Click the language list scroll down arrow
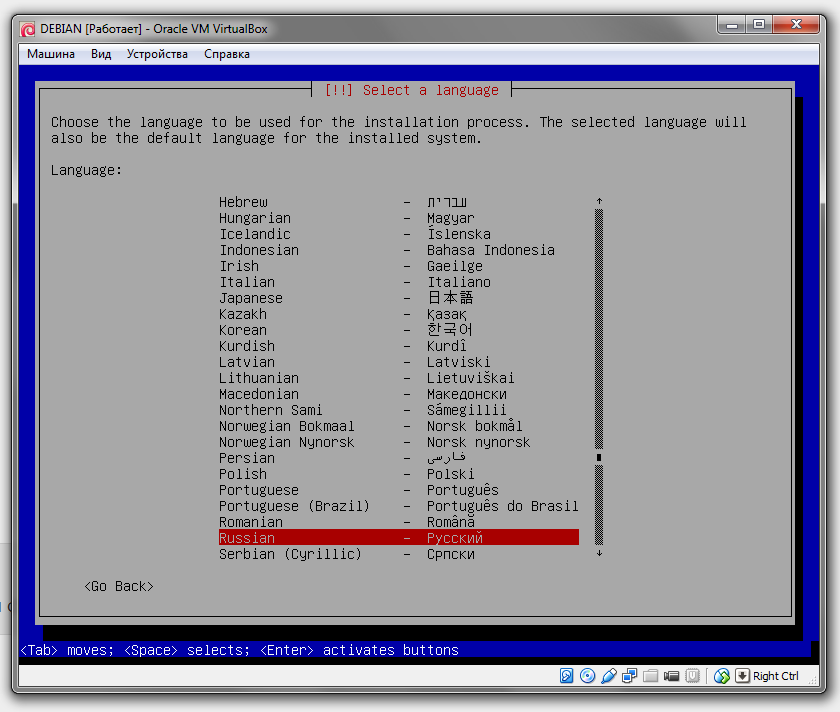Screen dimensions: 840x712 (599, 553)
